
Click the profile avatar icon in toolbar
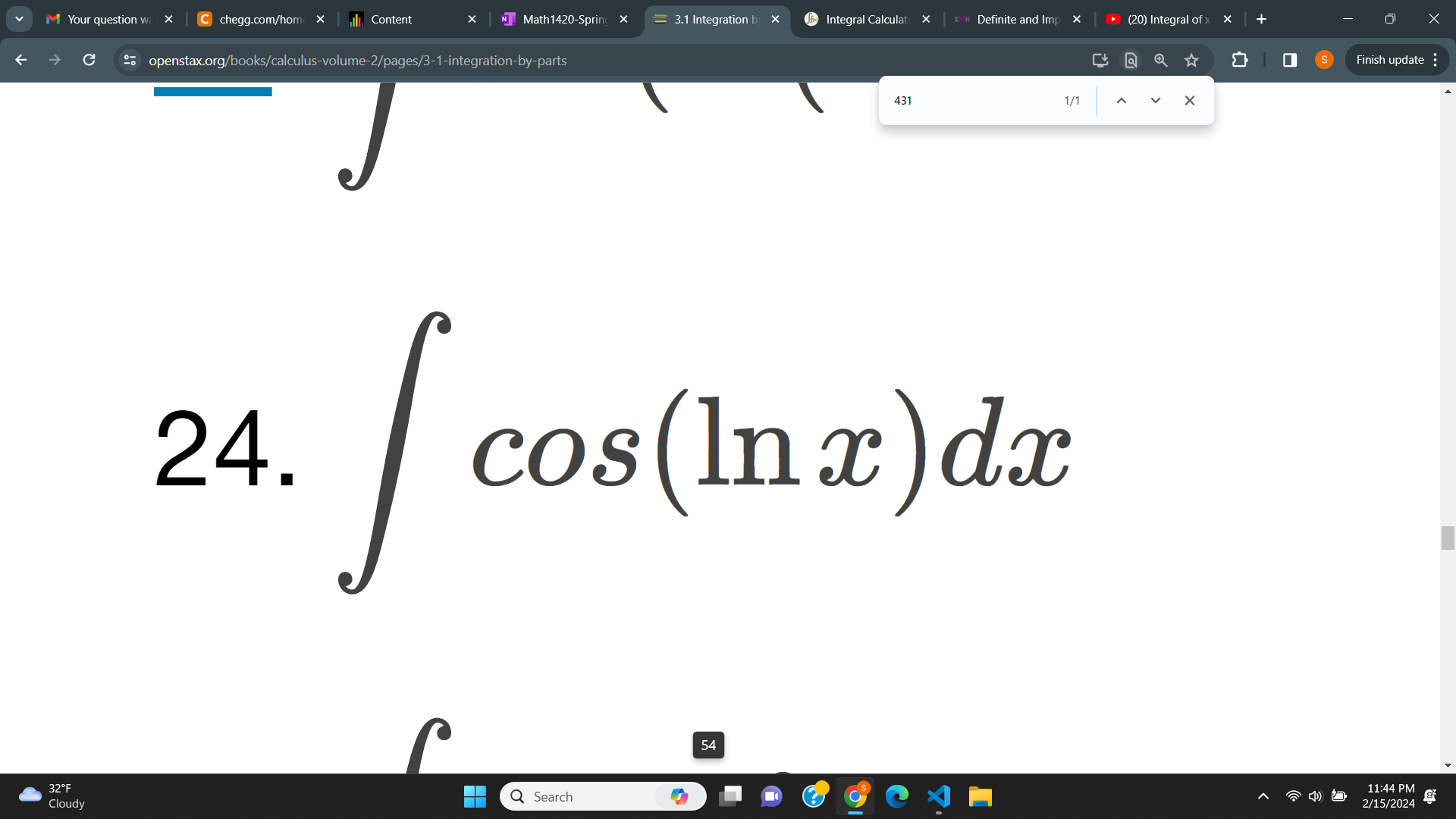pyautogui.click(x=1324, y=60)
